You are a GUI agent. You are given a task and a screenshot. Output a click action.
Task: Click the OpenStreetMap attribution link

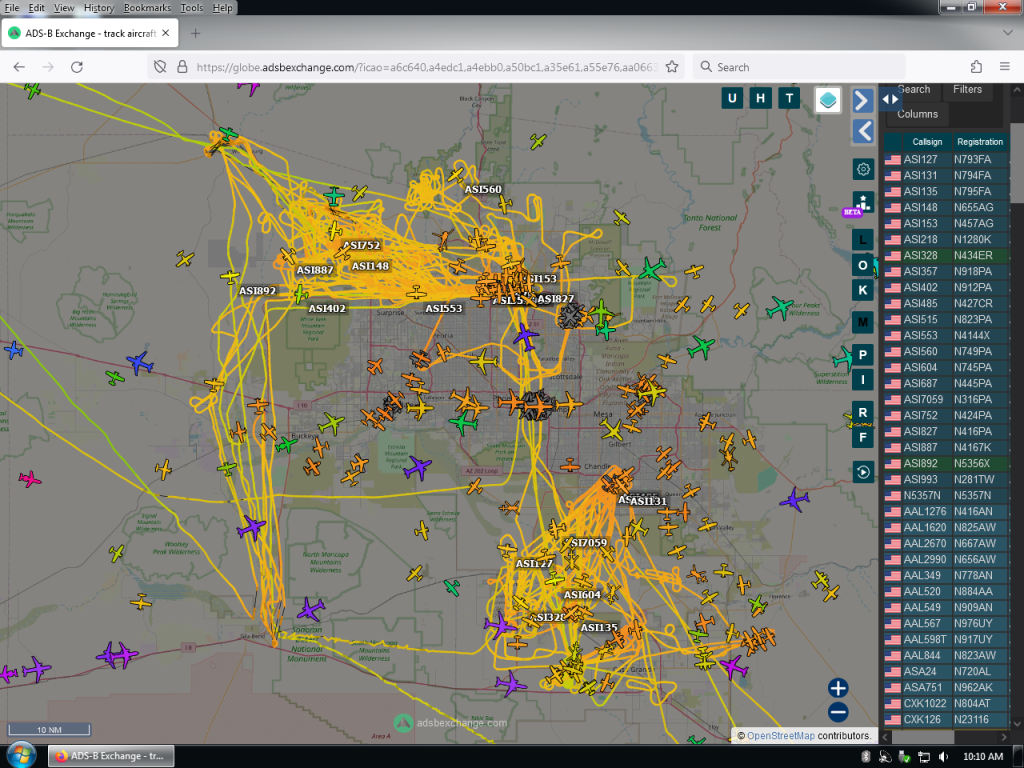[780, 736]
